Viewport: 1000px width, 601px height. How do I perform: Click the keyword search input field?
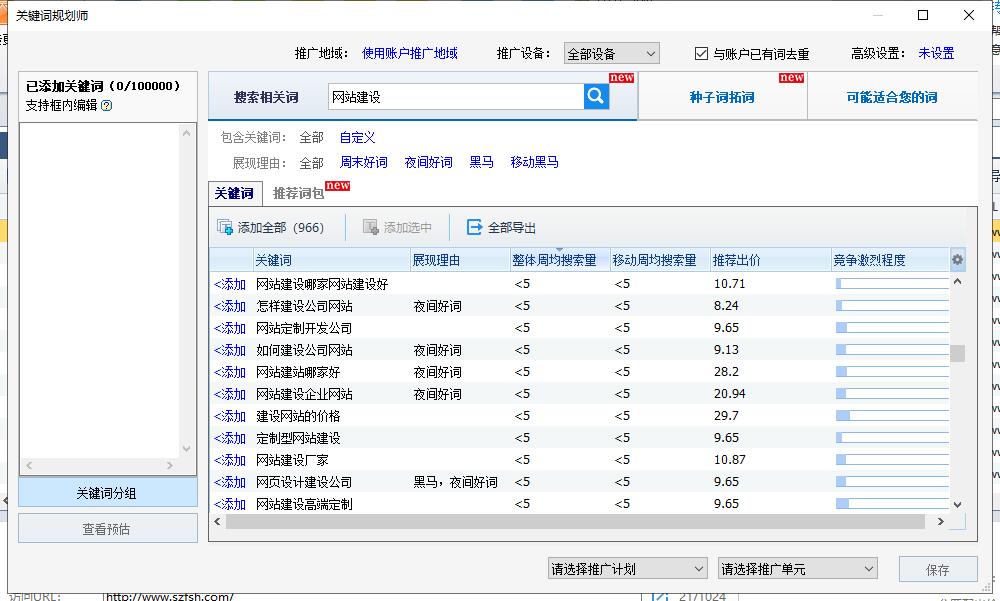pos(455,97)
